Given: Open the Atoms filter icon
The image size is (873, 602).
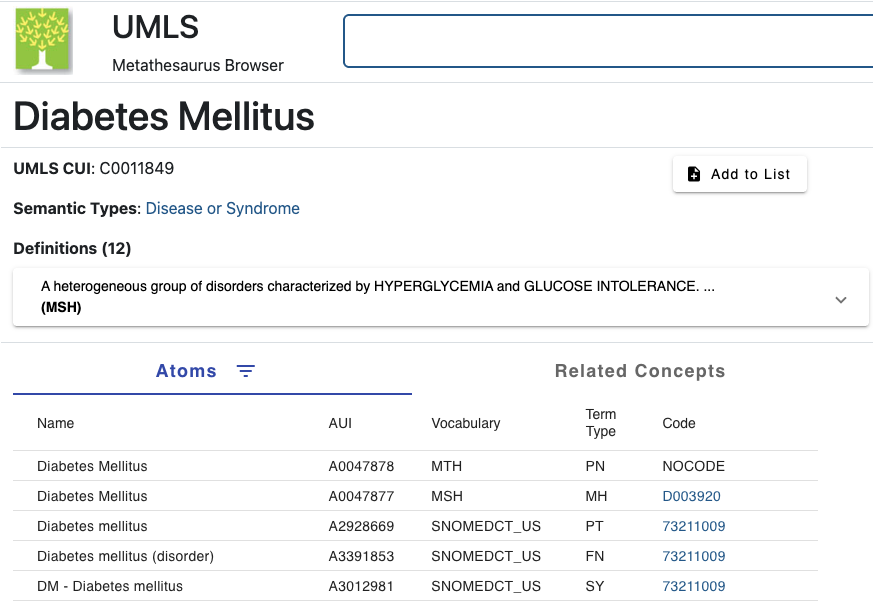Looking at the screenshot, I should 246,371.
